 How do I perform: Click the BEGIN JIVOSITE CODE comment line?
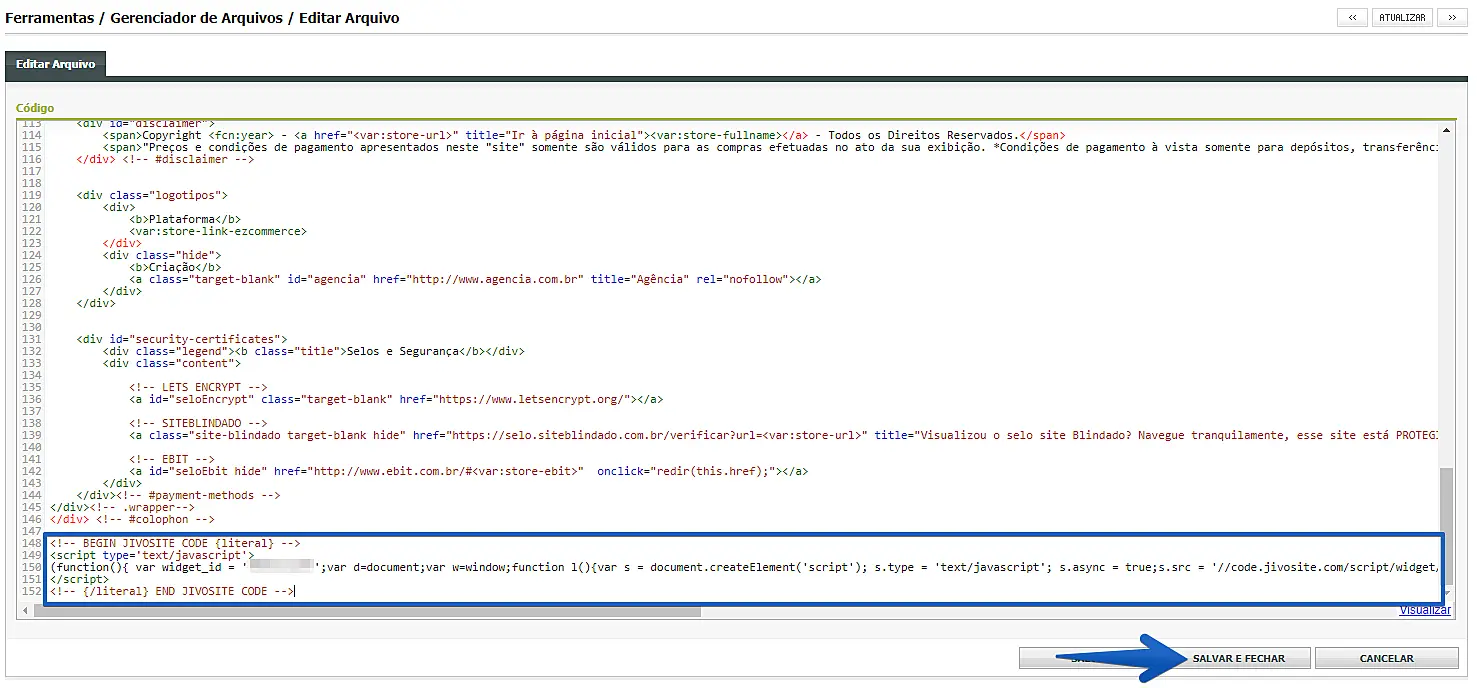point(175,543)
